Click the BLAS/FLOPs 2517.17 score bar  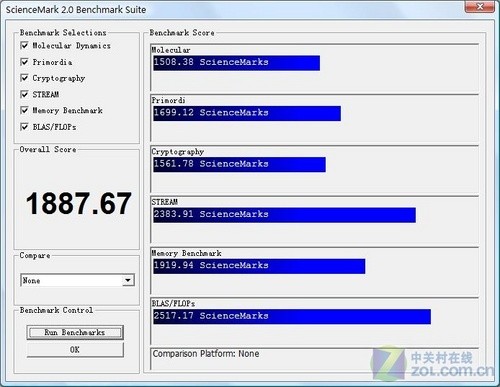click(x=292, y=317)
